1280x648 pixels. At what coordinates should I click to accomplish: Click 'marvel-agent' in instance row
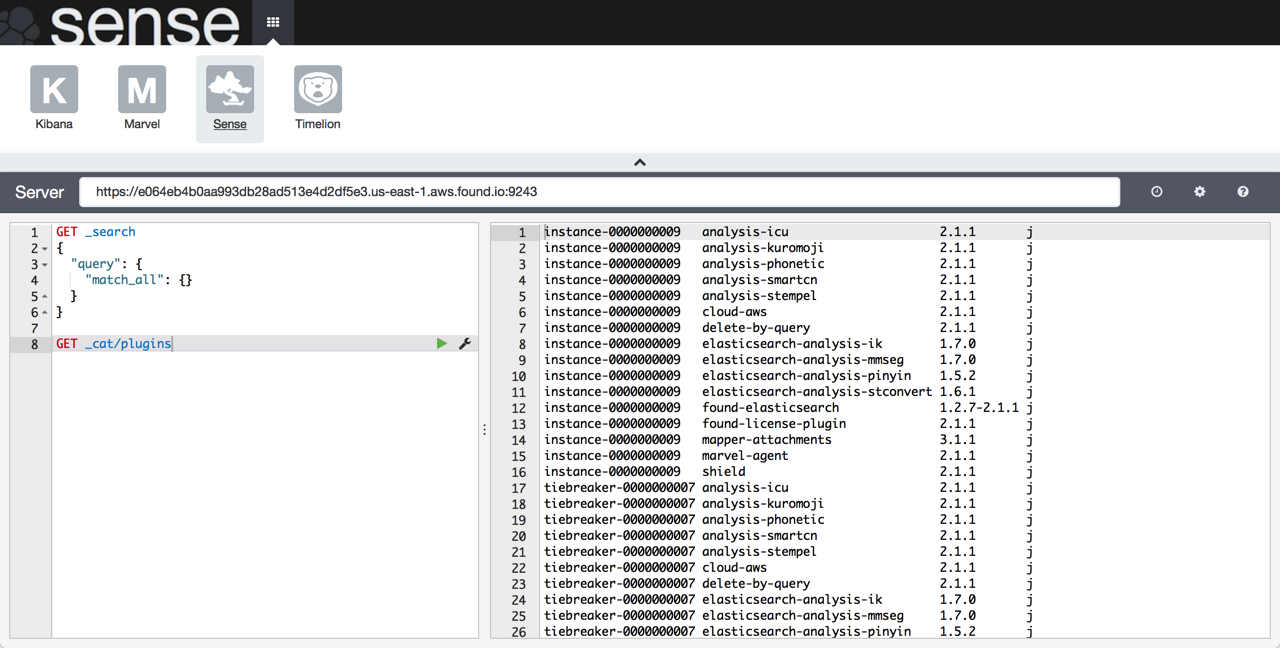click(745, 456)
